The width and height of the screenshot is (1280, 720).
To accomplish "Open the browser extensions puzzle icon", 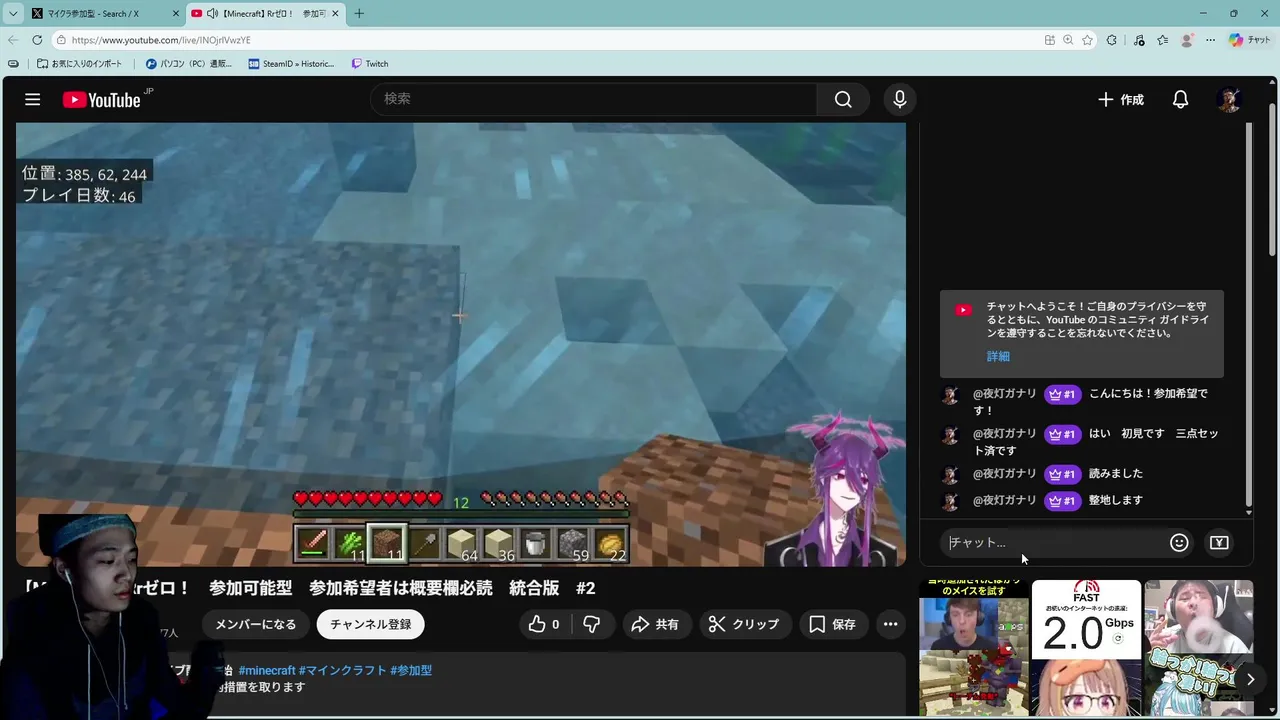I will [x=1112, y=40].
